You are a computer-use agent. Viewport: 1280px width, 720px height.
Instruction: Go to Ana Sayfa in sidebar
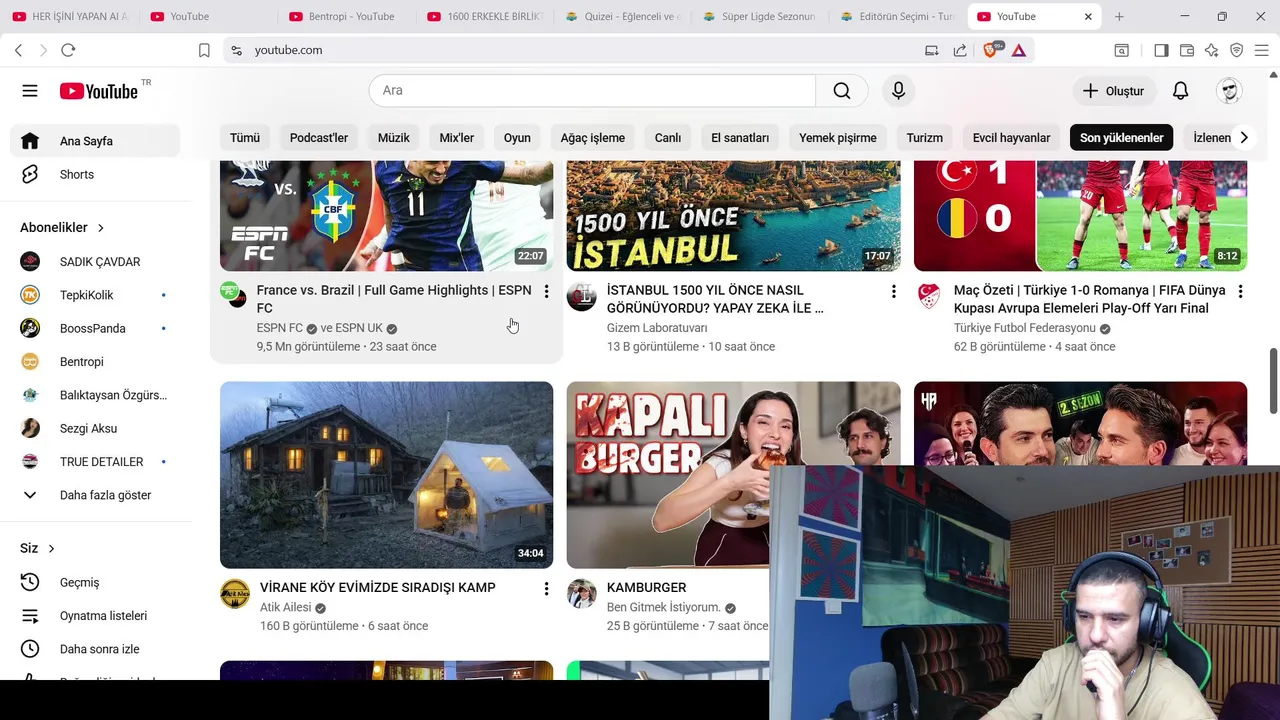pos(95,141)
